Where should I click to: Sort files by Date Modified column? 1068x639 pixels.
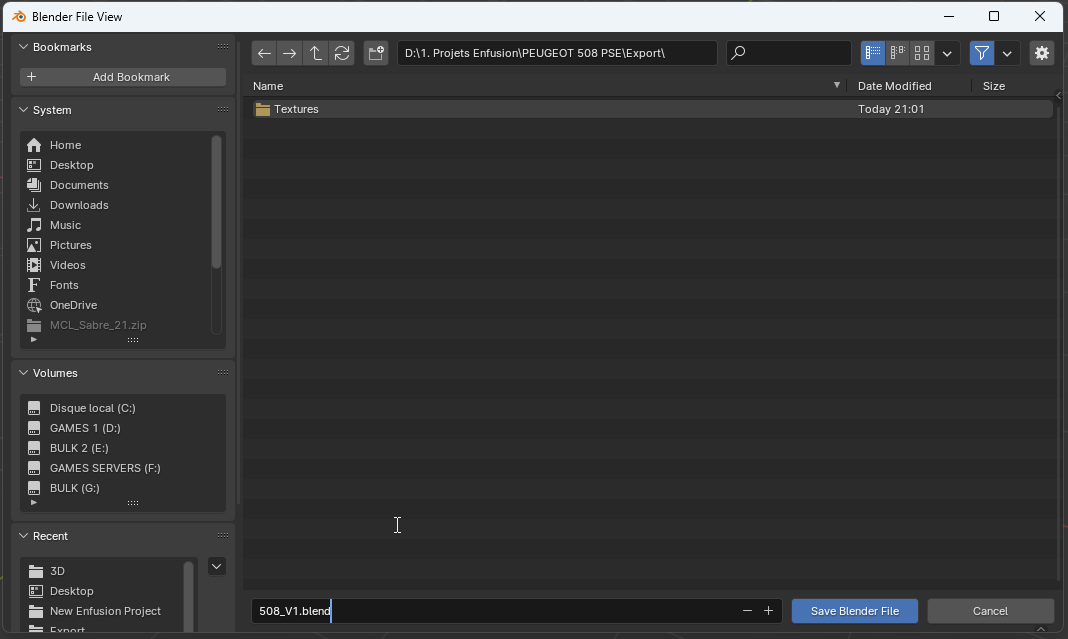909,86
